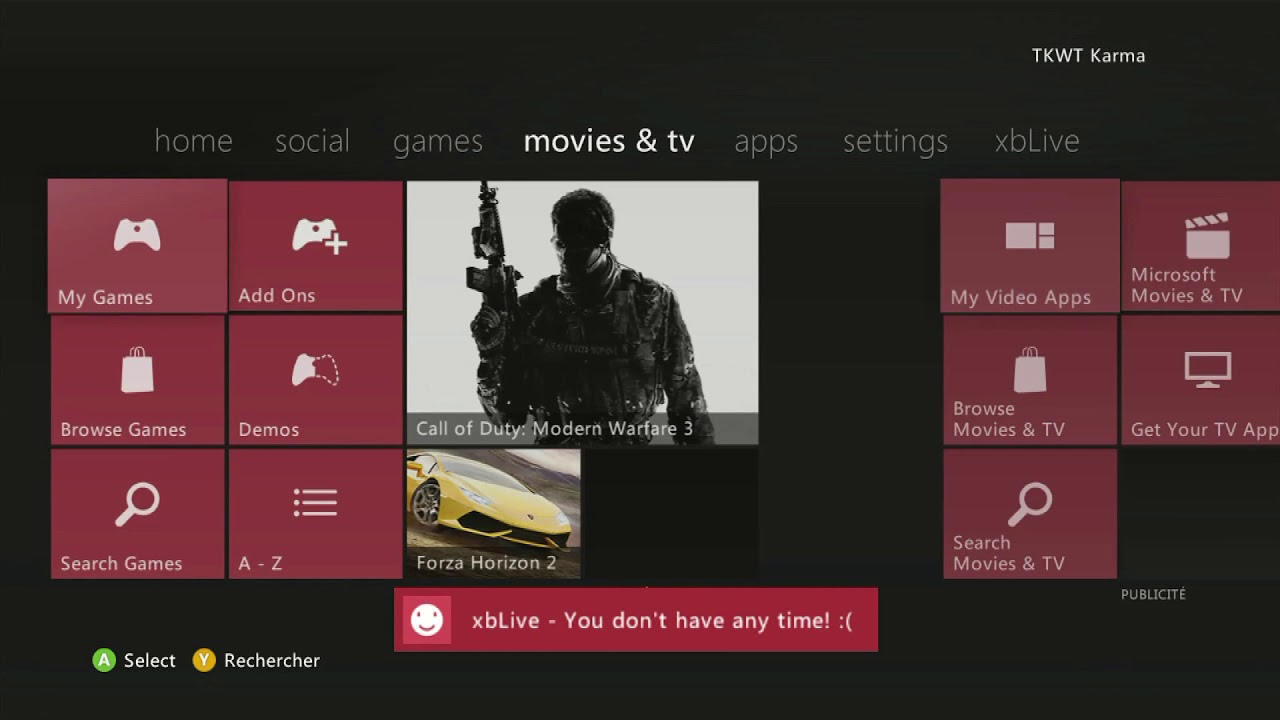Image resolution: width=1280 pixels, height=720 pixels.
Task: Click the yellow Y button icon
Action: tap(204, 660)
